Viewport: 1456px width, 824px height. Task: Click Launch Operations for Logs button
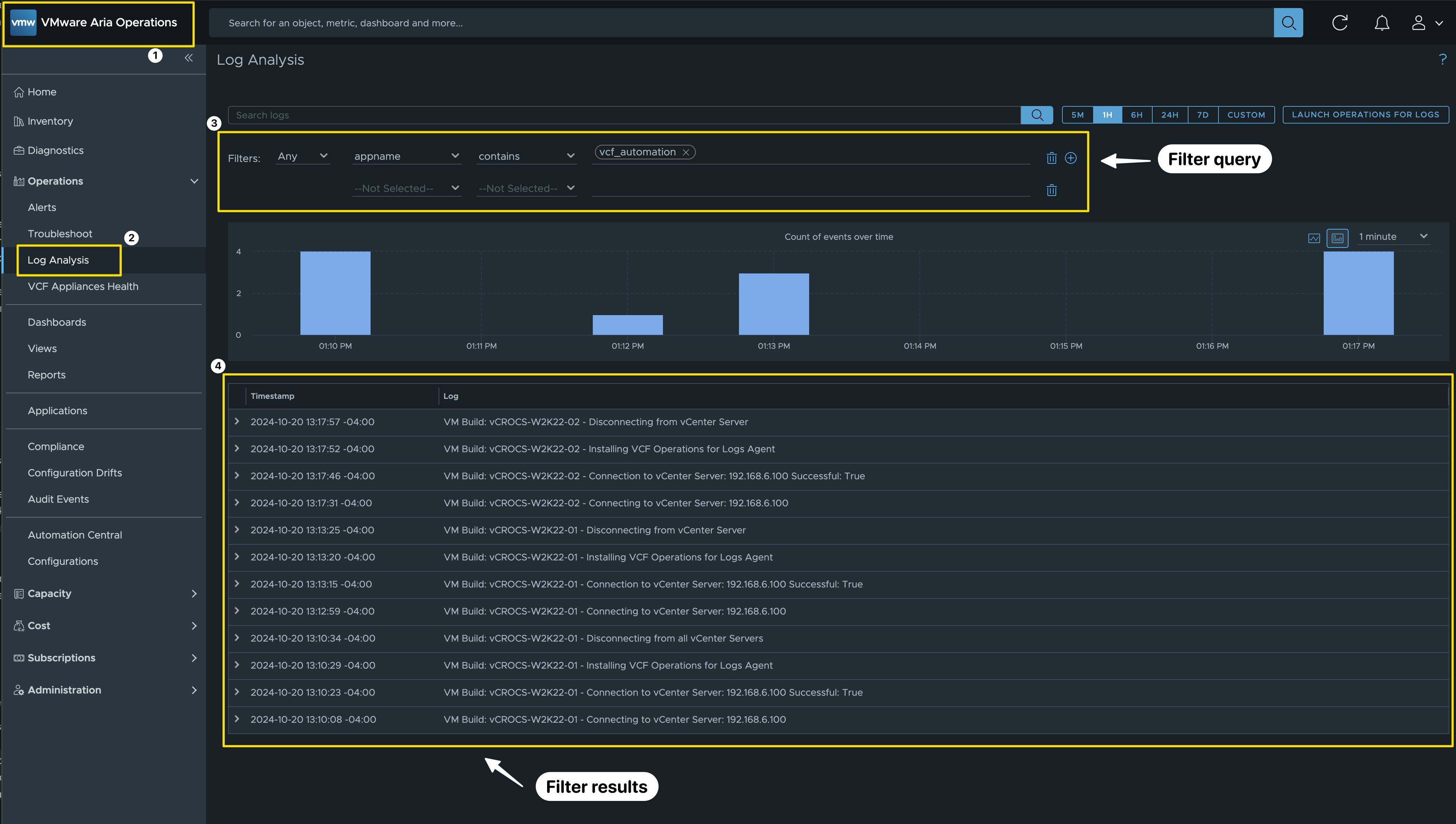pos(1365,115)
